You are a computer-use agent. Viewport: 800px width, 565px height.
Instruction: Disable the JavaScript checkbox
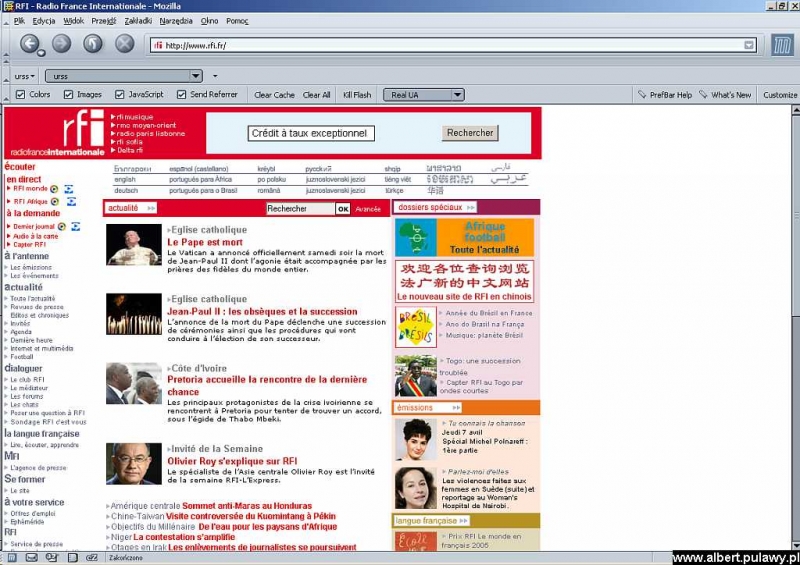[x=119, y=94]
